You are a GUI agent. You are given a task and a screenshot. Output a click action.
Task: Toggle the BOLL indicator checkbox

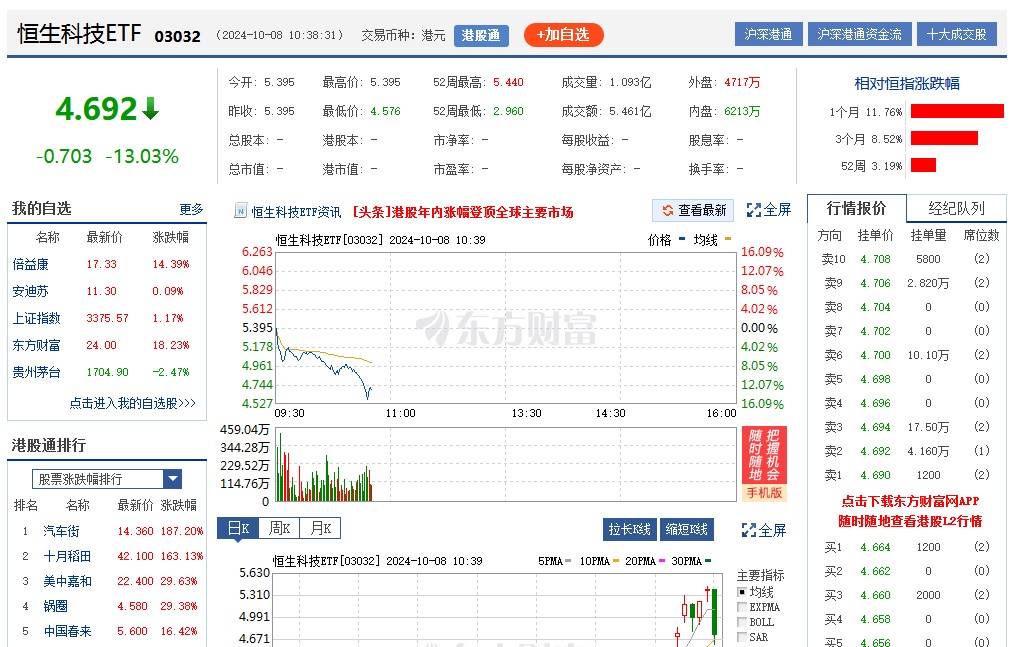coord(742,622)
